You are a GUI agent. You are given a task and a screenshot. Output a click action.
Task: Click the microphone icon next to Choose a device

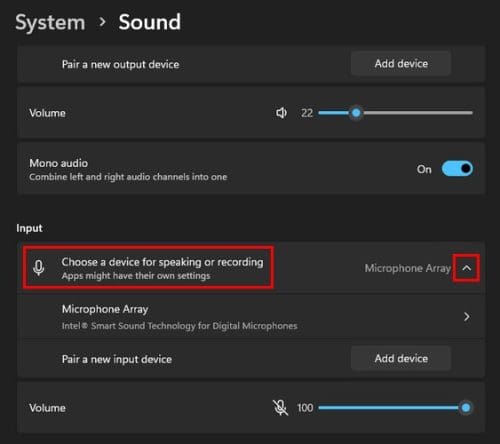click(39, 268)
